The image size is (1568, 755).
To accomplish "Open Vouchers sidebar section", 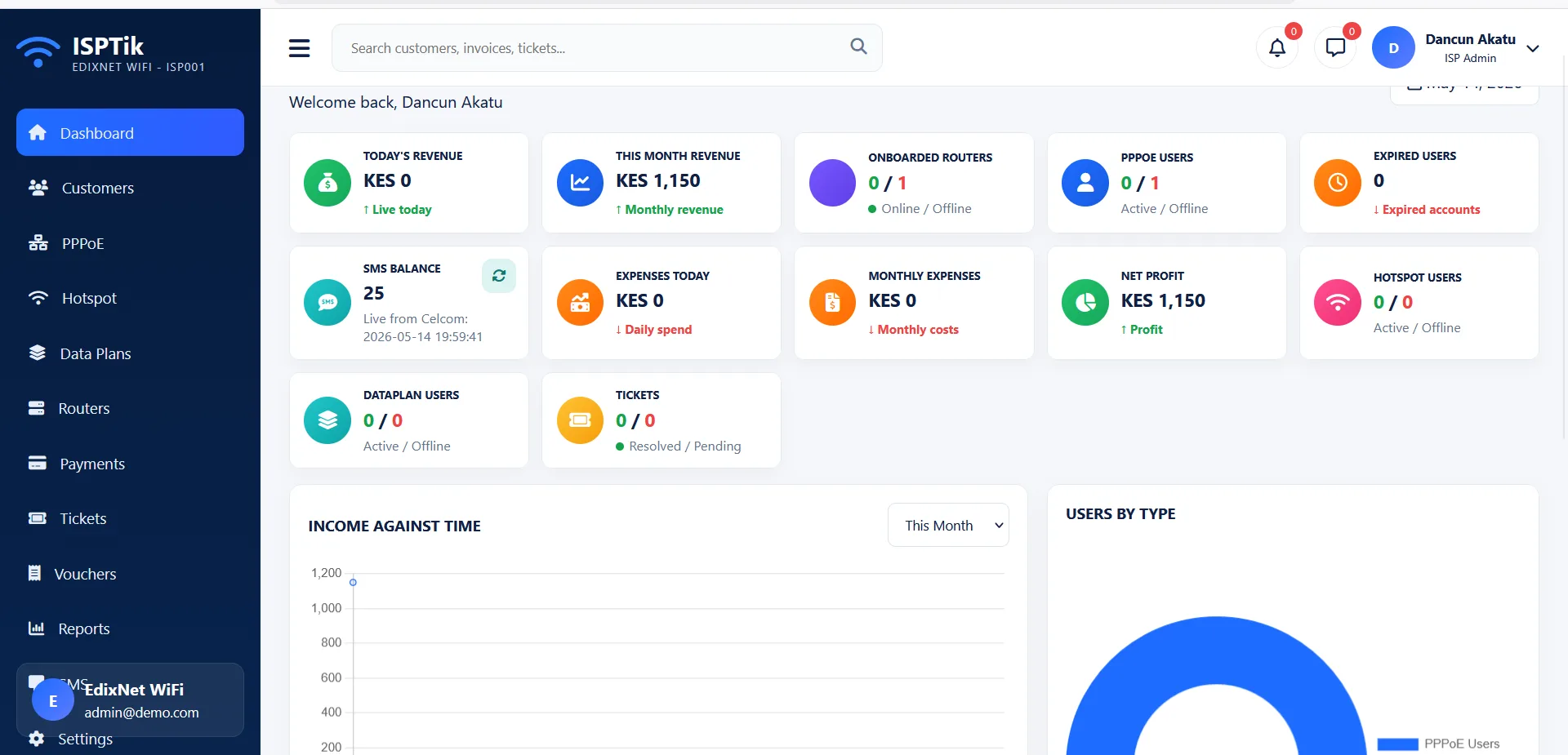I will 130,574.
